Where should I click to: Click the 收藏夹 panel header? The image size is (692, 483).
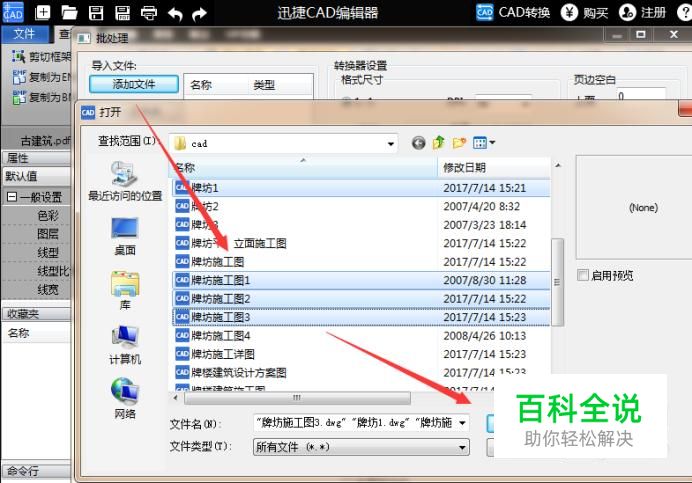point(36,314)
